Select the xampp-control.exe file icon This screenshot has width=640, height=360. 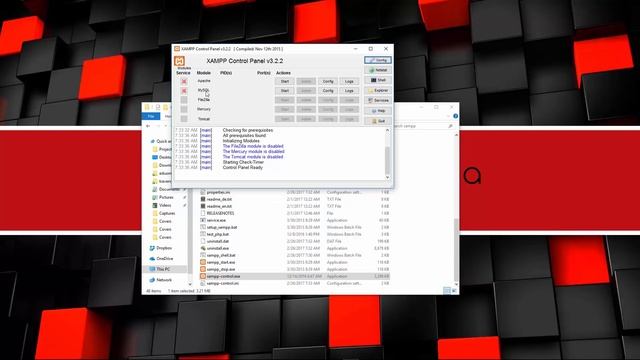click(x=203, y=276)
